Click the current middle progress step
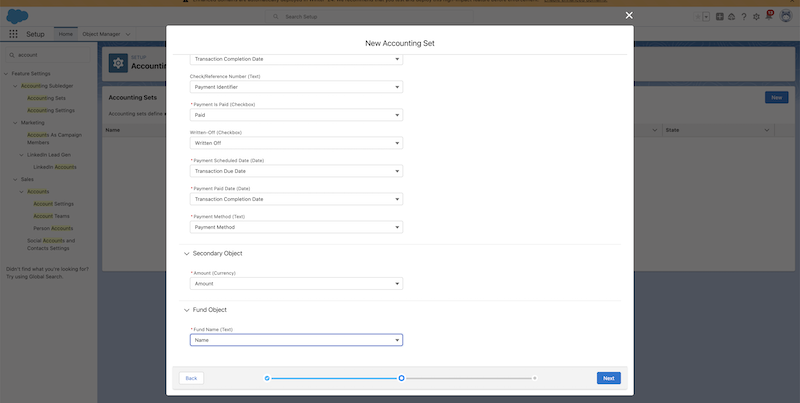This screenshot has width=800, height=403. [x=402, y=378]
